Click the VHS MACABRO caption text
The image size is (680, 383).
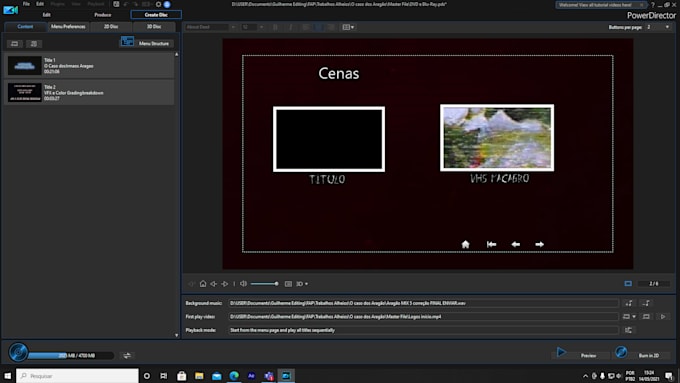[500, 178]
